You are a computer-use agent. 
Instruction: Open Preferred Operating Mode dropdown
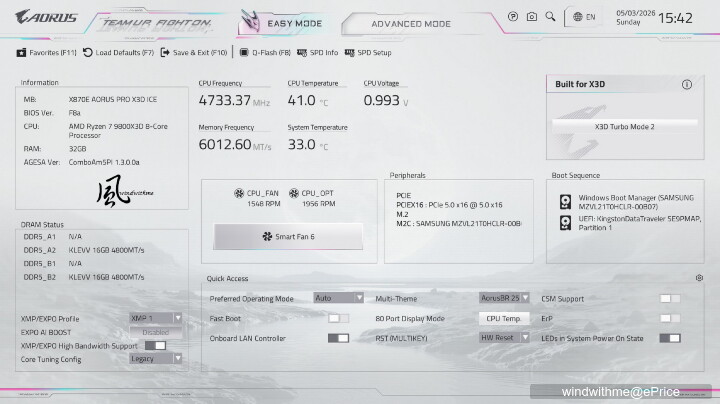(338, 298)
